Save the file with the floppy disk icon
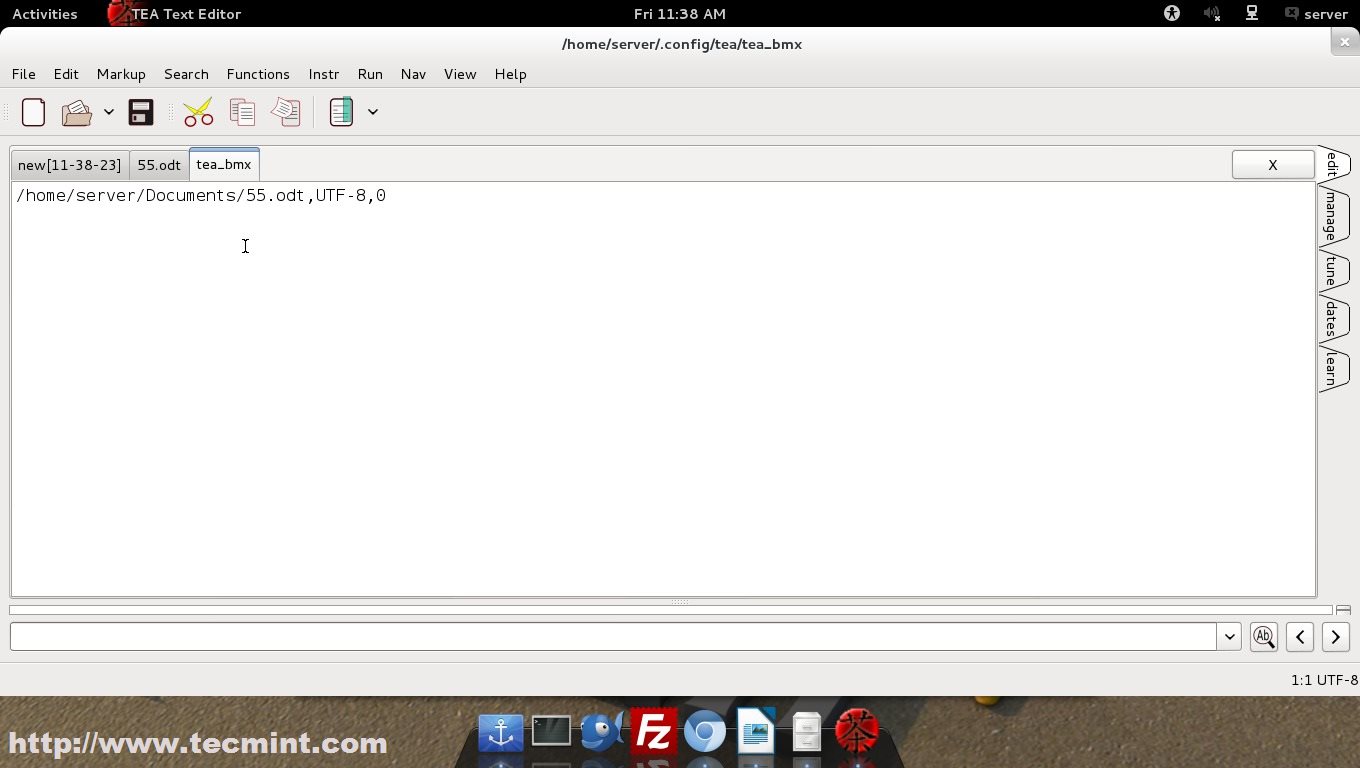 coord(140,112)
